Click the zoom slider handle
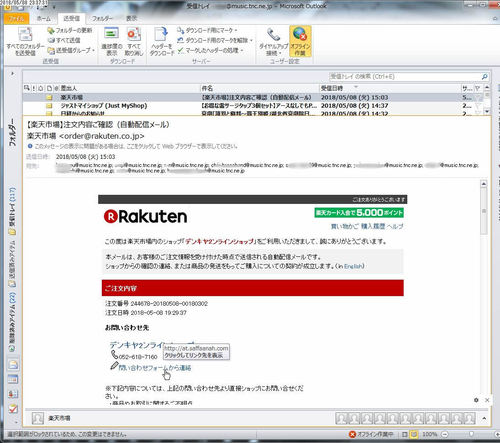 (471, 434)
